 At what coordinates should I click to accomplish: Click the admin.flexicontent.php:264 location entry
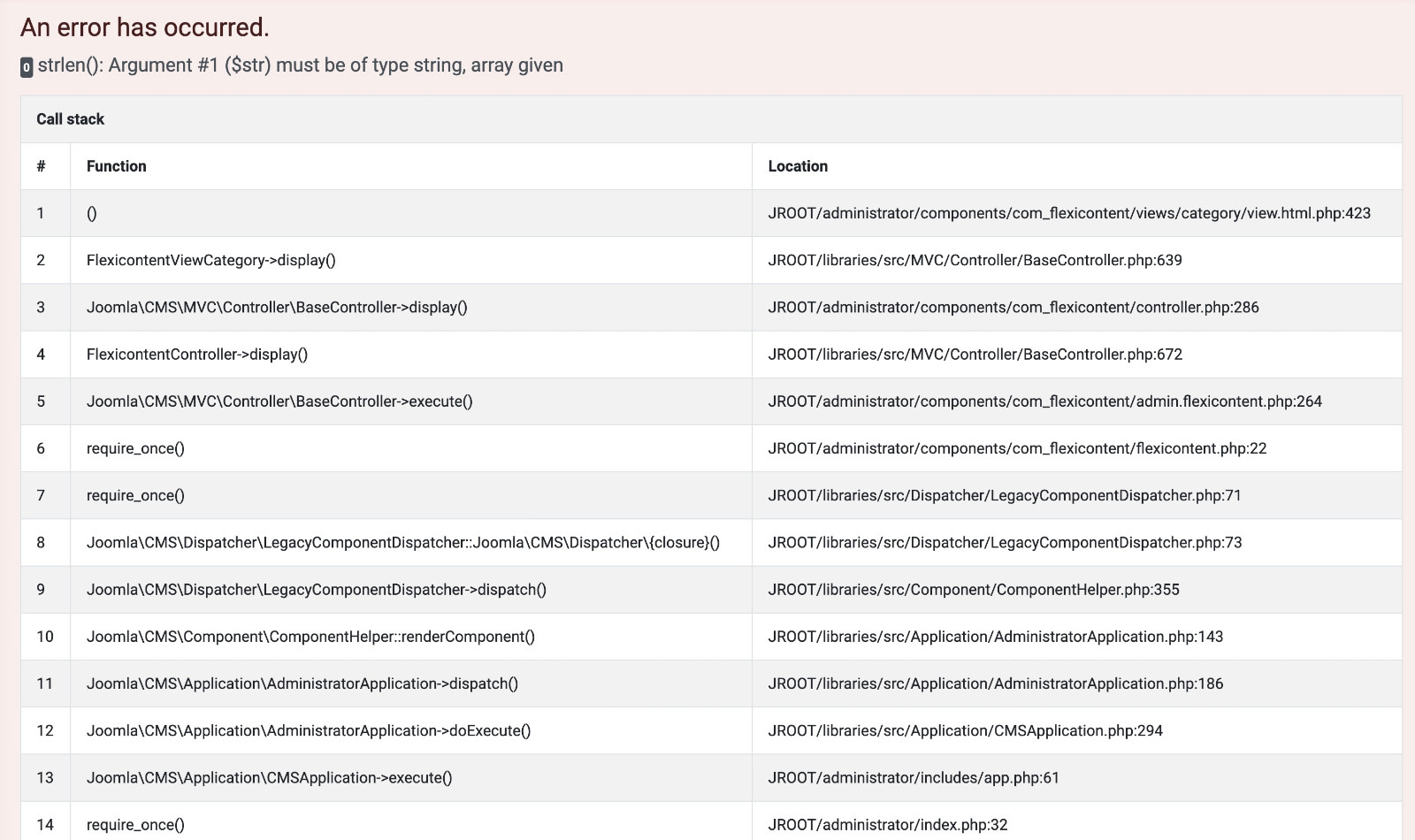(x=1044, y=401)
